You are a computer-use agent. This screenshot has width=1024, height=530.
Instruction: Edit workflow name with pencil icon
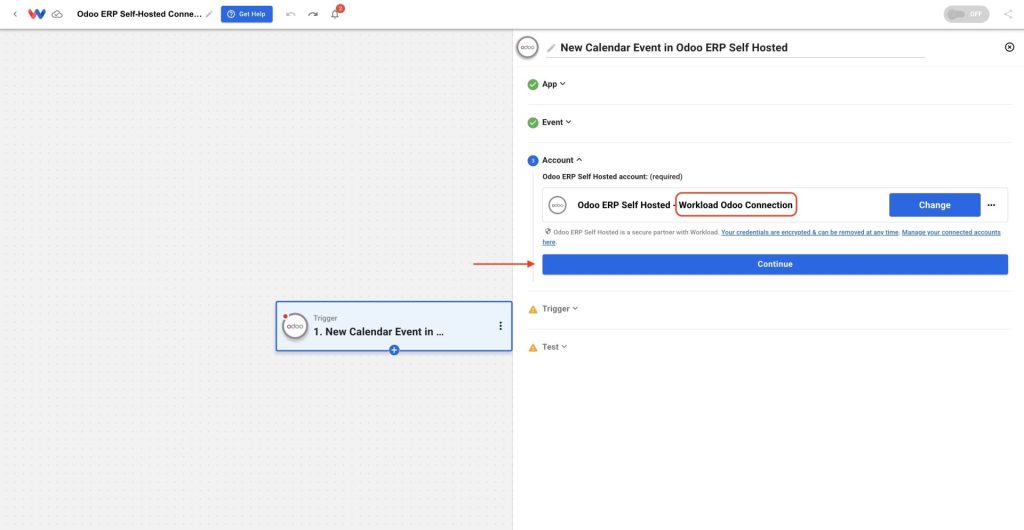(x=209, y=14)
